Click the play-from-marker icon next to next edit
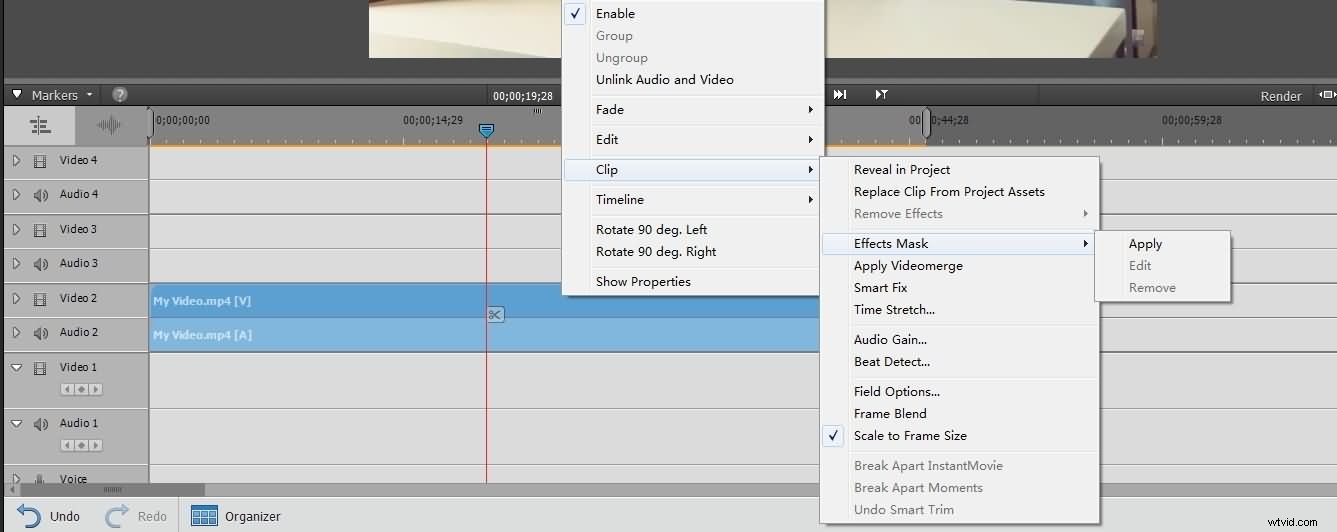This screenshot has height=532, width=1337. pyautogui.click(x=881, y=95)
